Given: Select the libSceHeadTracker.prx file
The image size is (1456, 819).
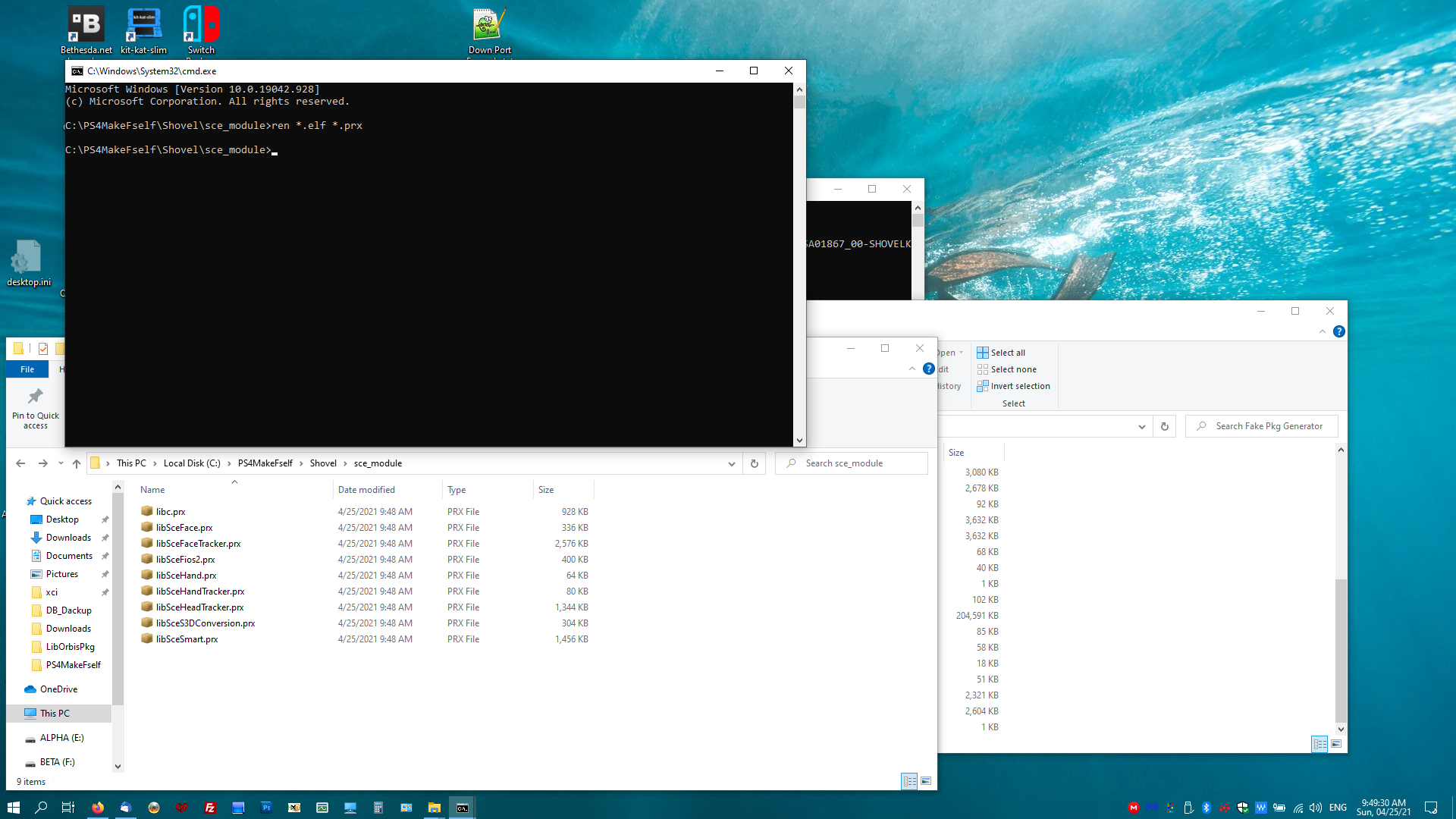Looking at the screenshot, I should coord(199,607).
